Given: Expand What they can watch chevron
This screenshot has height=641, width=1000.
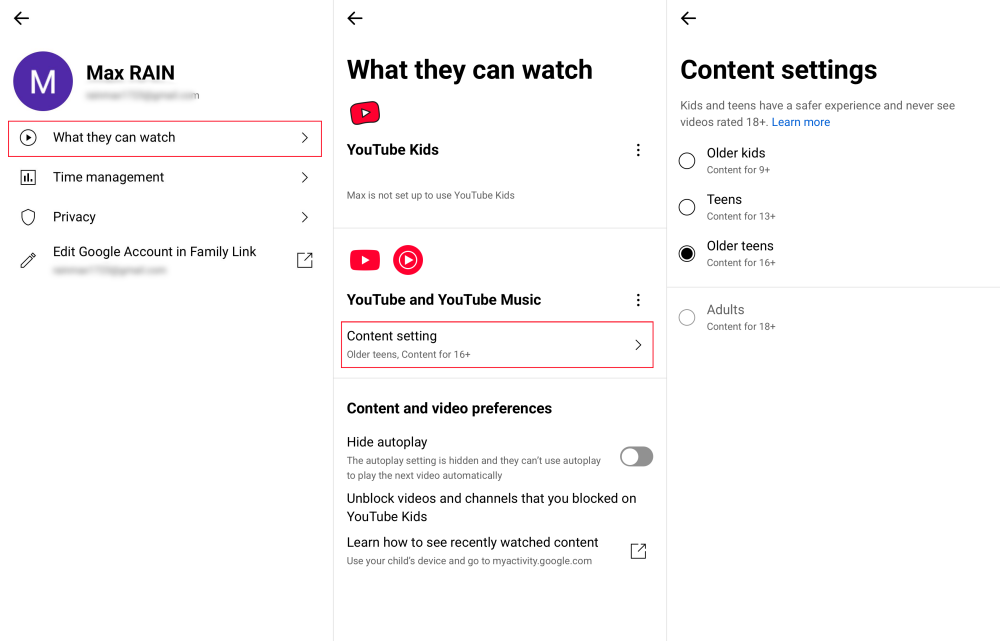Looking at the screenshot, I should click(x=305, y=138).
